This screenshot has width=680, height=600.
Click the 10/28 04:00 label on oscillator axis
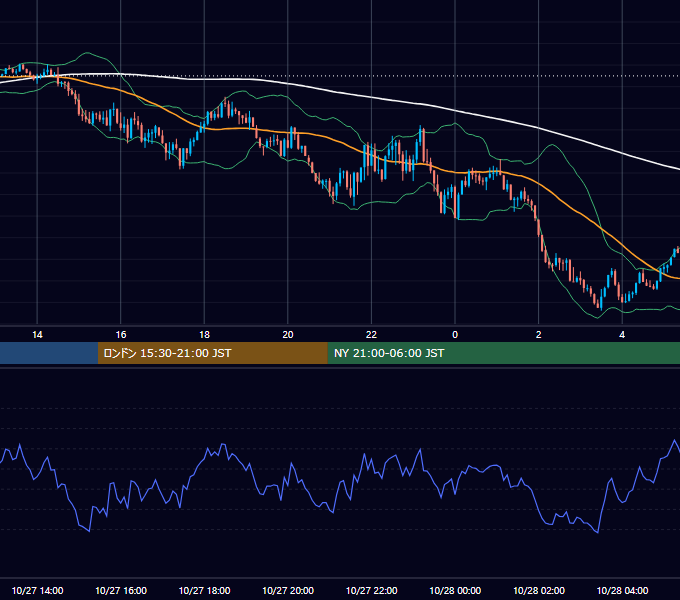[x=622, y=590]
